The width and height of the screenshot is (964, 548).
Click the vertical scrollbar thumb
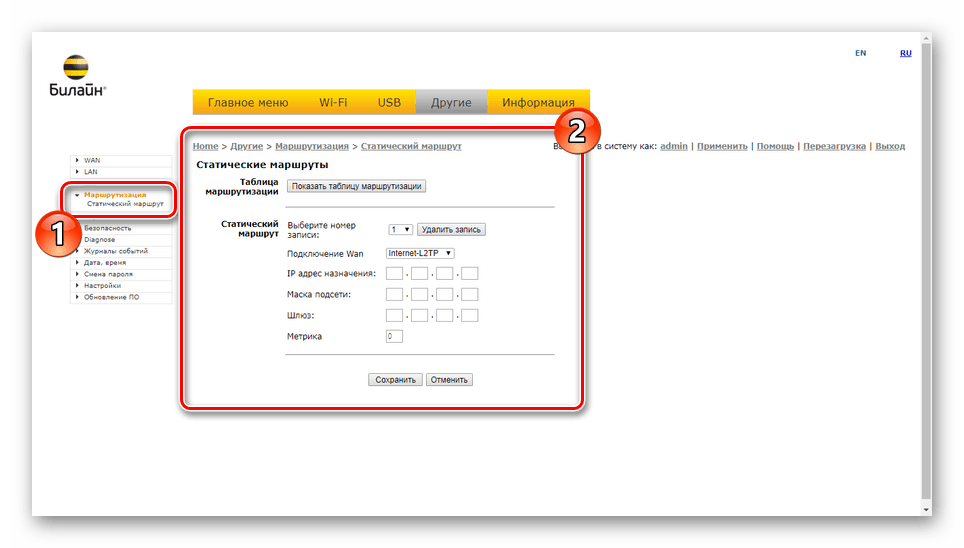926,271
